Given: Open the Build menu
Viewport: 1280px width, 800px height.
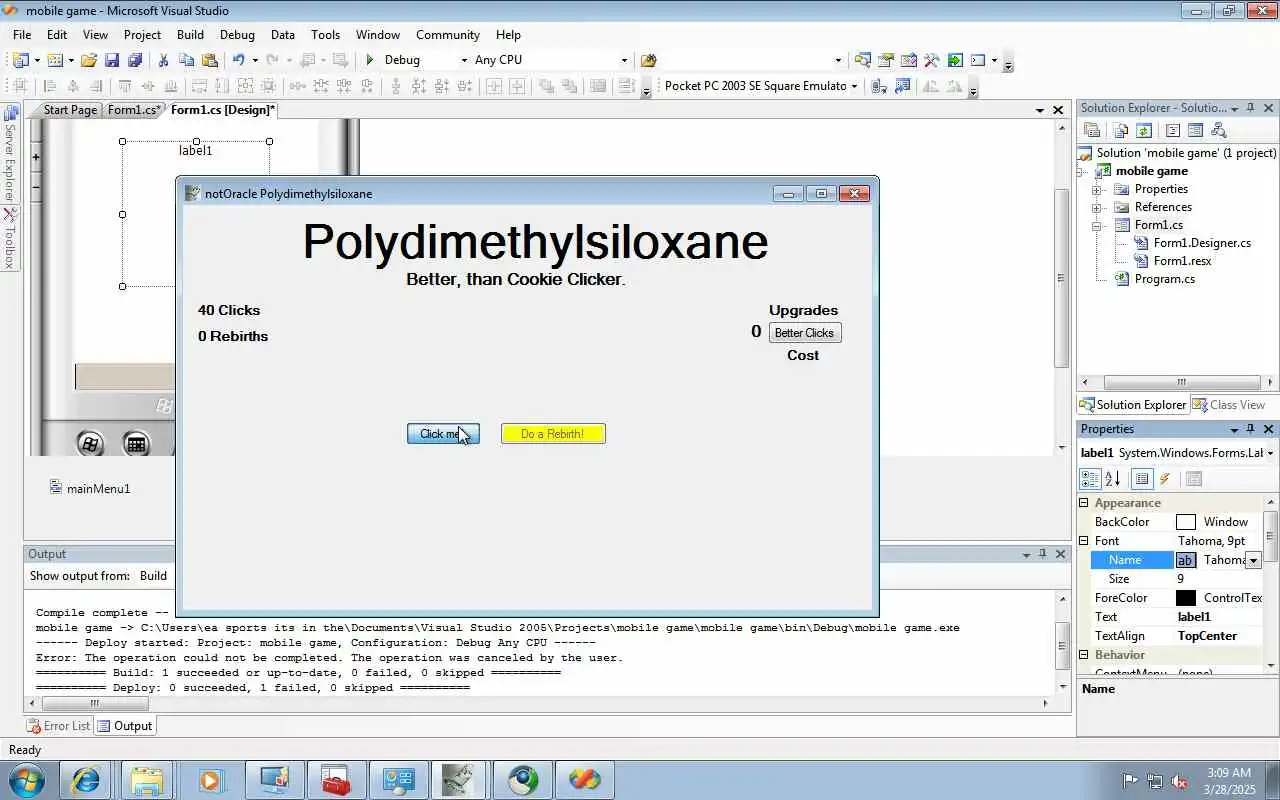Looking at the screenshot, I should [190, 34].
